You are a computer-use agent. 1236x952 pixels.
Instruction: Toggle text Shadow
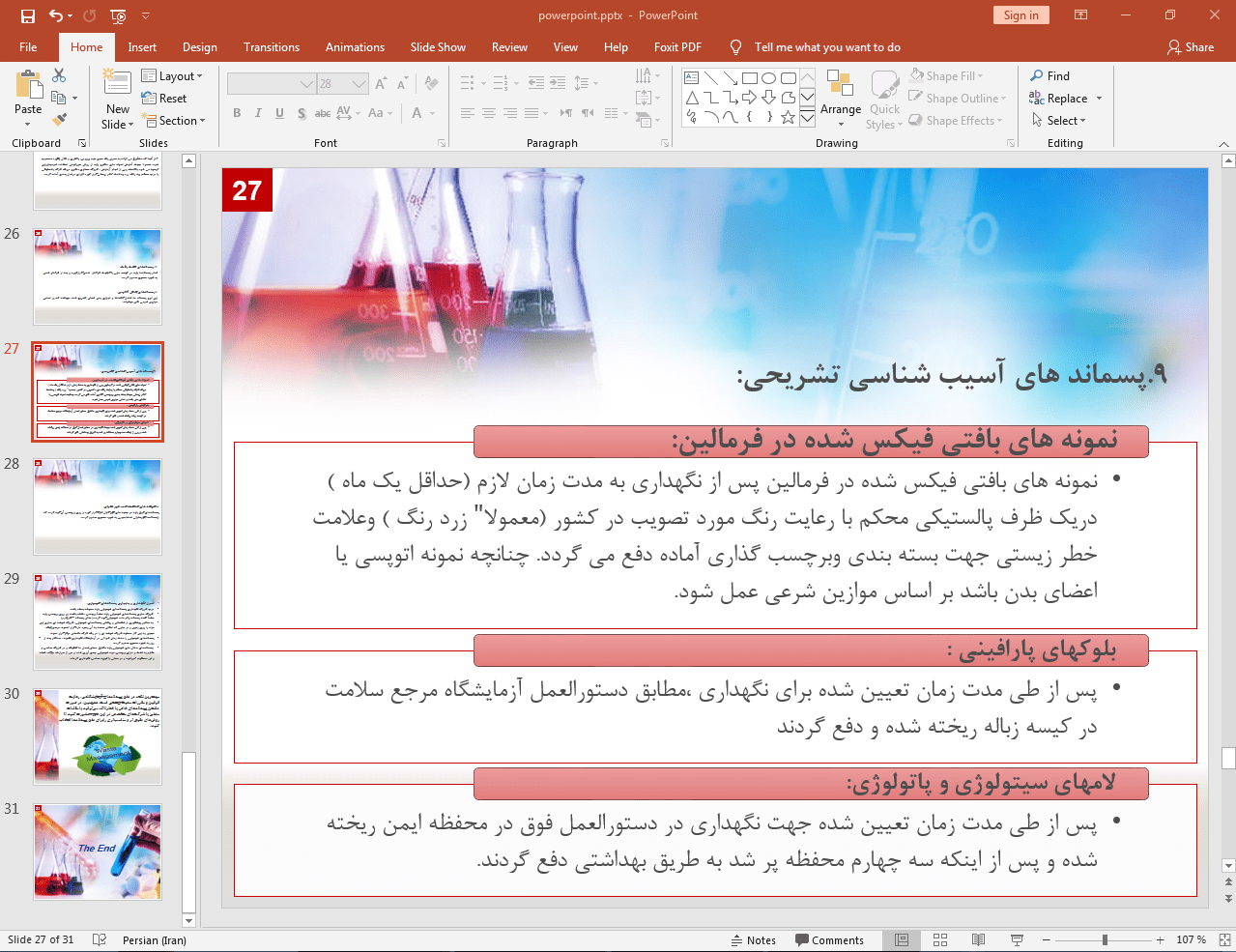[302, 113]
